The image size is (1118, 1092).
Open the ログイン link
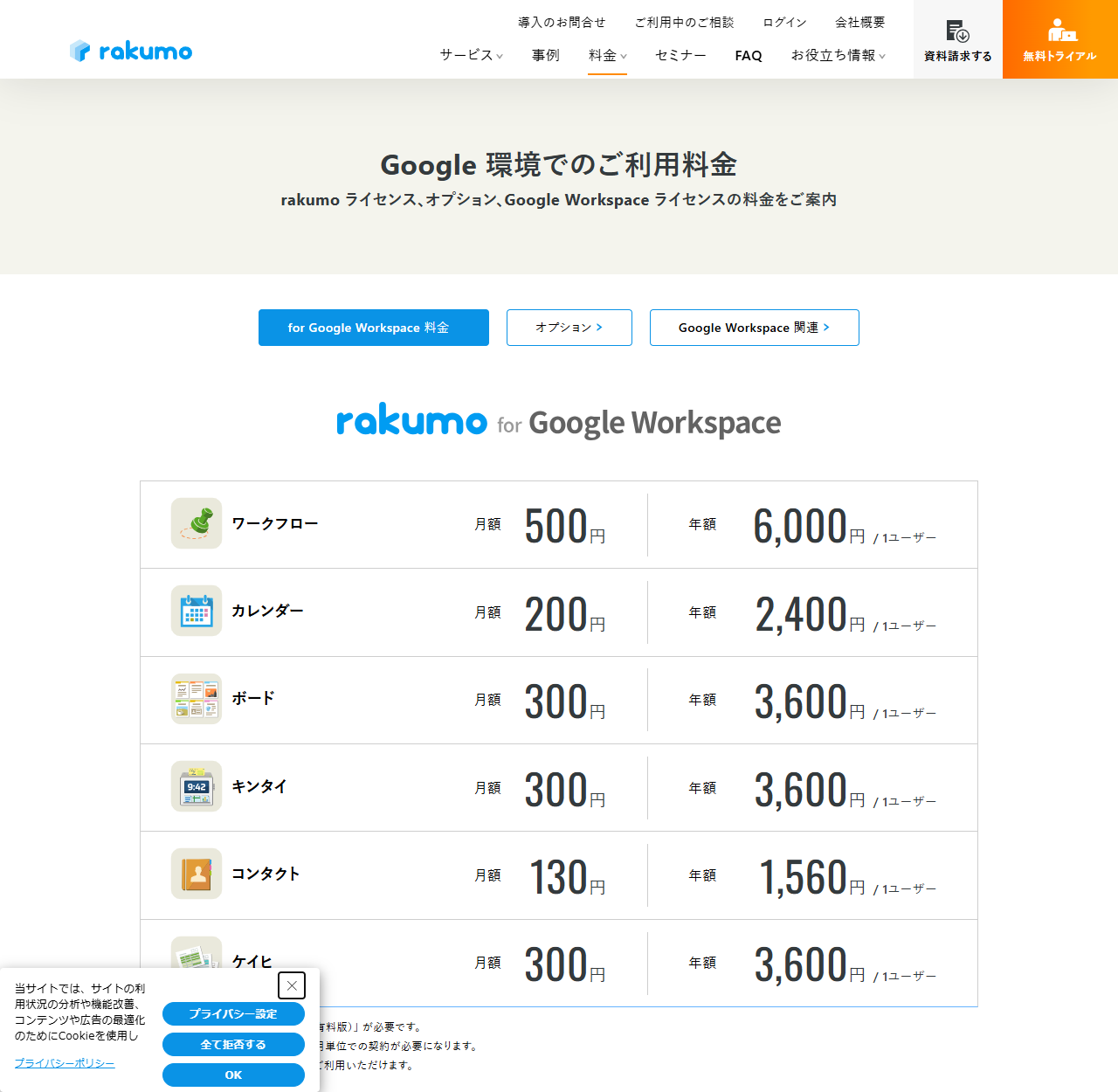(784, 22)
